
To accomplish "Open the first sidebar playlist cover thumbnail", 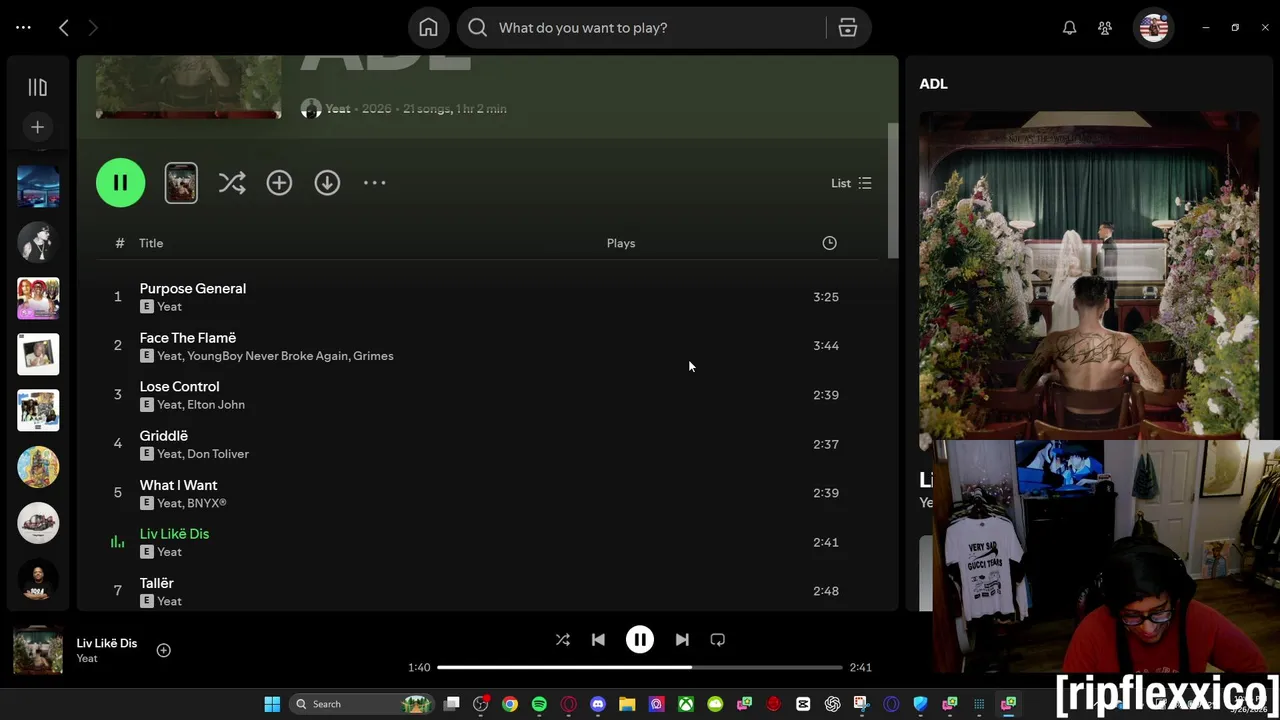I will pos(38,186).
